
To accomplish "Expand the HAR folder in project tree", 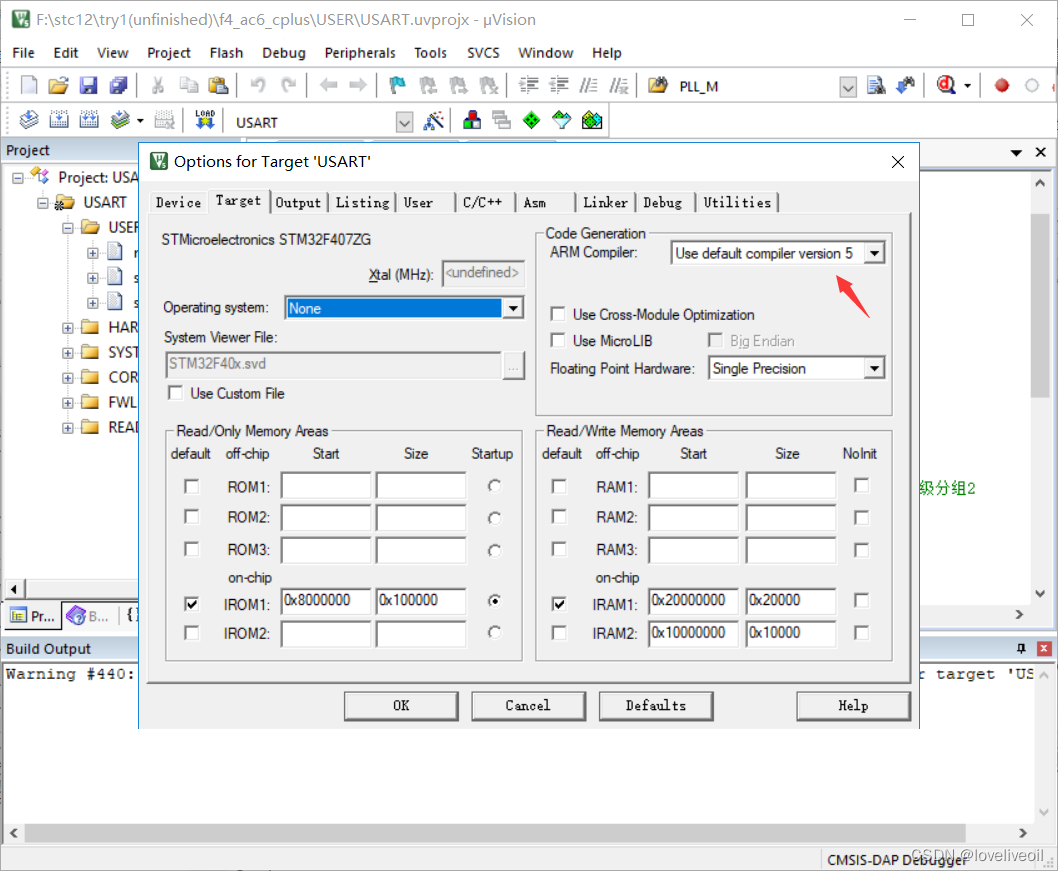I will (67, 328).
